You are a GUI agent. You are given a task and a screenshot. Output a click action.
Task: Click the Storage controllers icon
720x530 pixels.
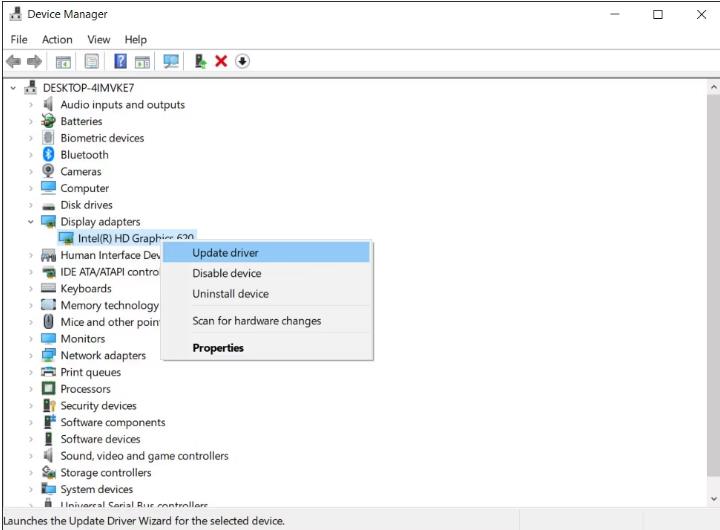coord(48,472)
